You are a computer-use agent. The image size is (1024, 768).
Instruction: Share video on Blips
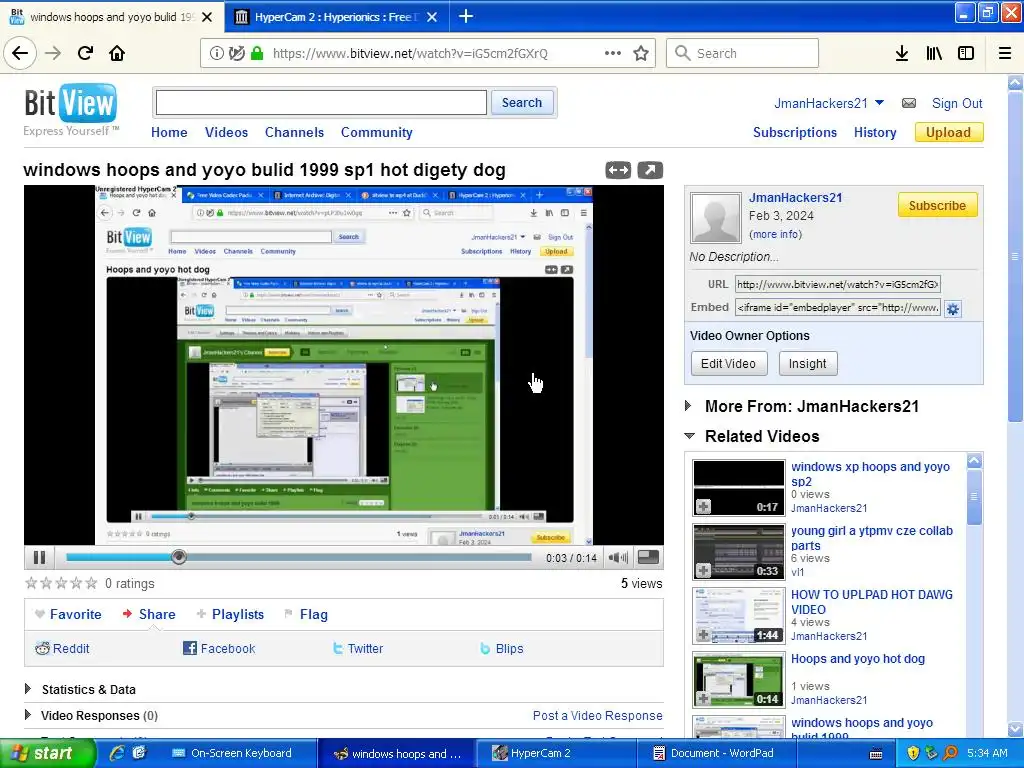[x=502, y=648]
